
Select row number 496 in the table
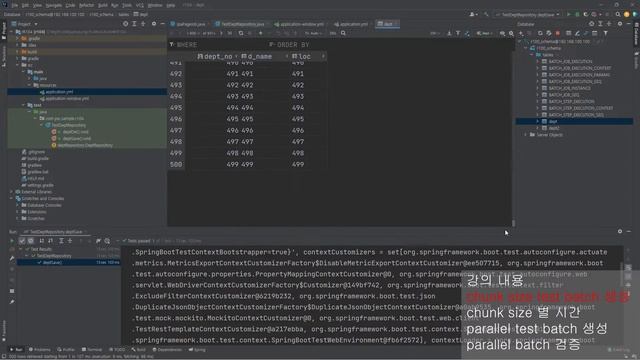pos(176,119)
